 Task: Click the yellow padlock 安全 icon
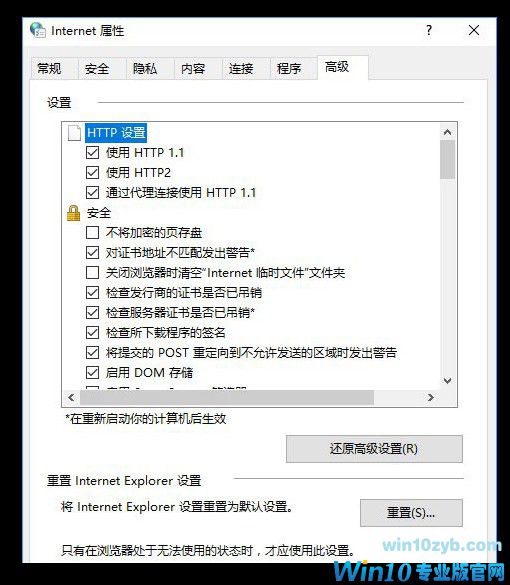click(73, 213)
